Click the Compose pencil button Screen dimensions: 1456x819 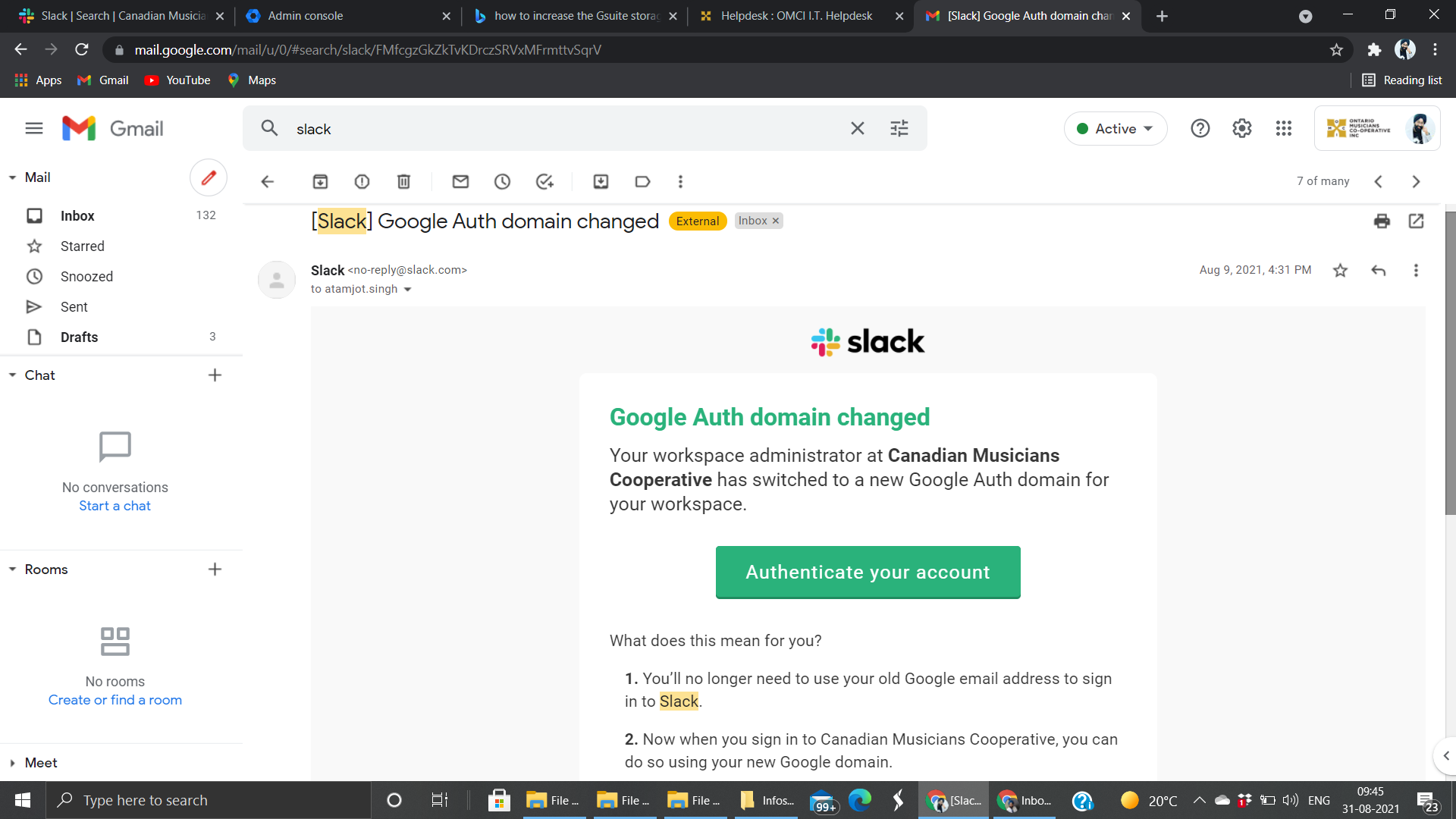(209, 177)
